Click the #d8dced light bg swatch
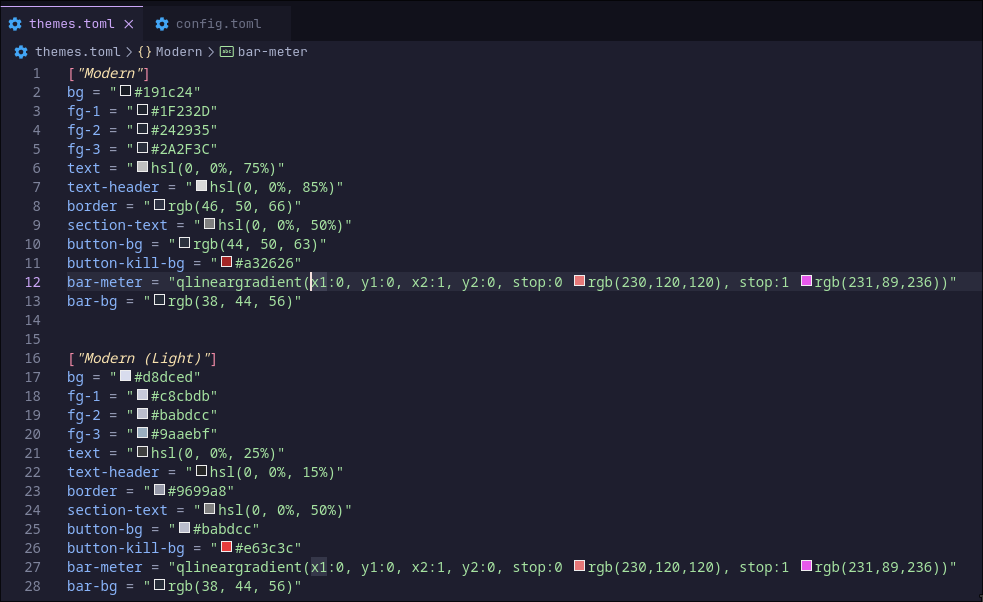Image resolution: width=983 pixels, height=602 pixels. tap(126, 377)
